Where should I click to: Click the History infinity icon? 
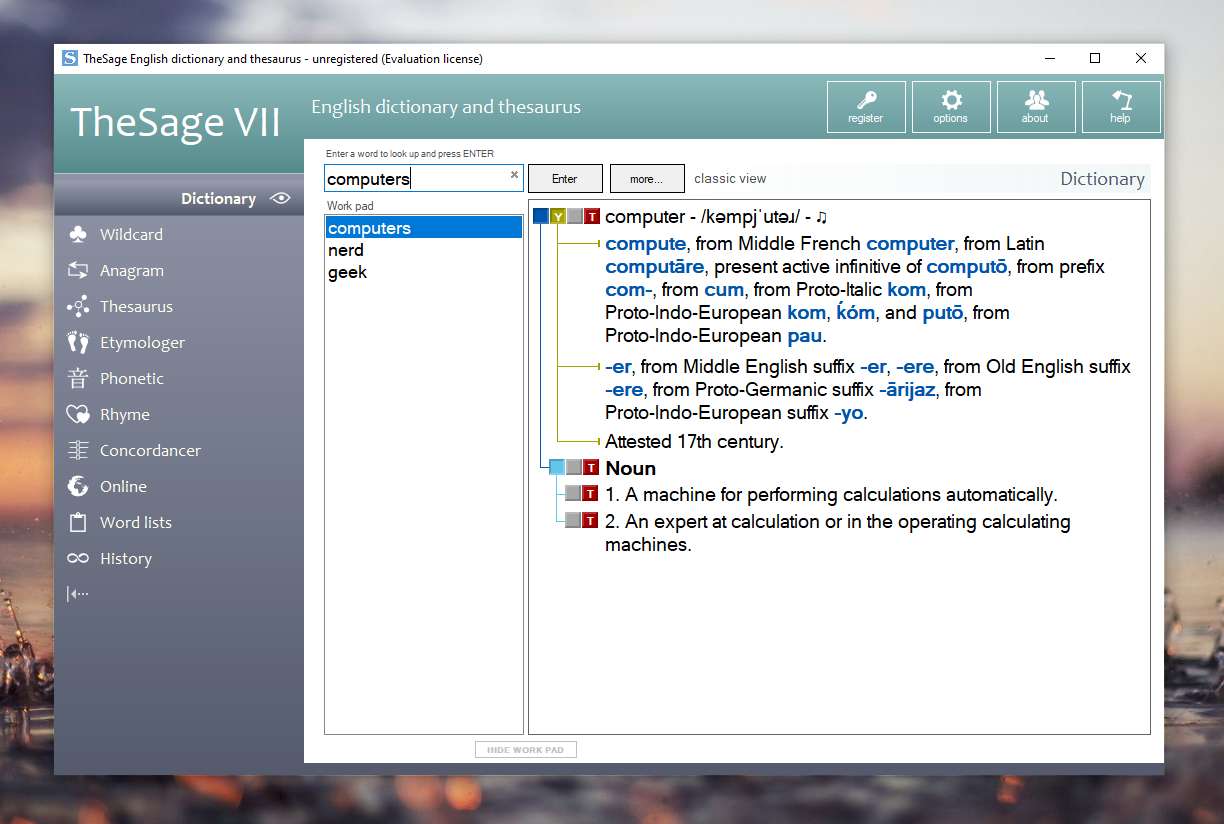[78, 558]
